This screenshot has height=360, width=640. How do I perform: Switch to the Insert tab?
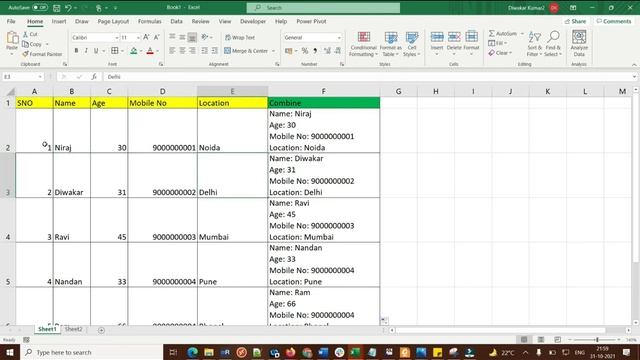[59, 21]
